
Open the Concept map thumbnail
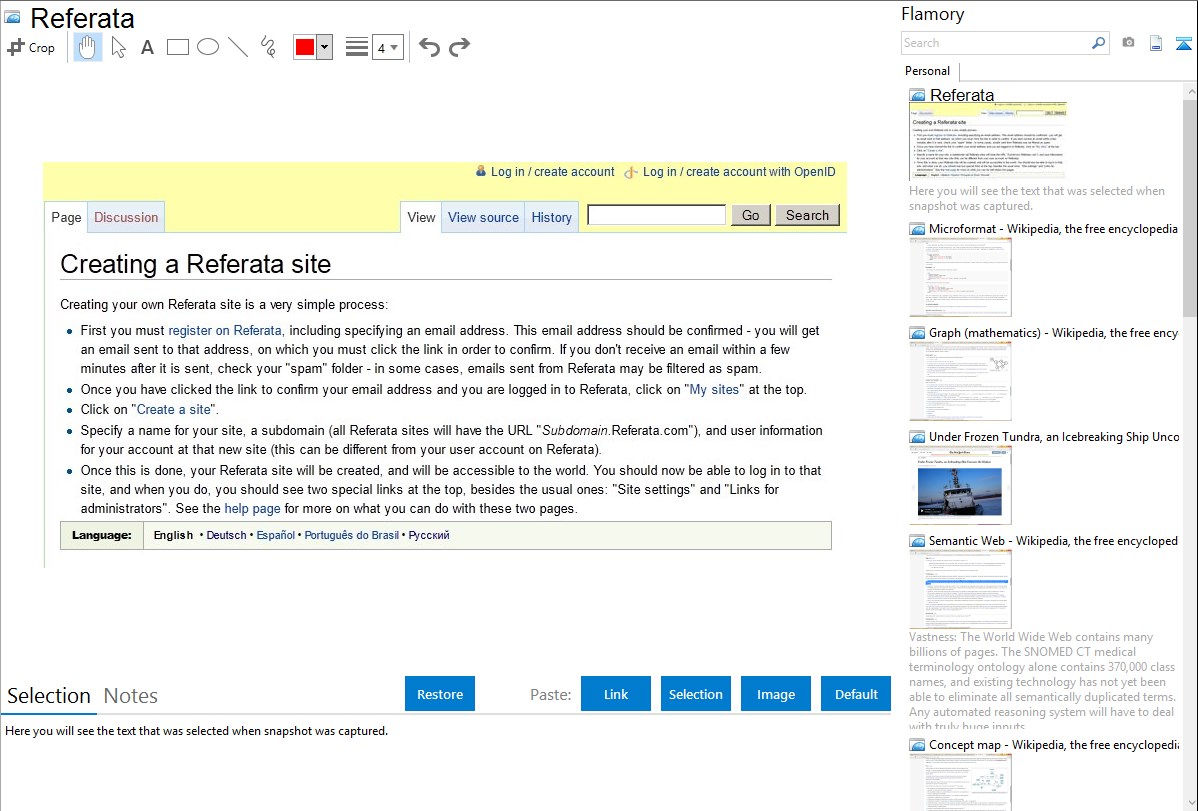click(x=960, y=782)
